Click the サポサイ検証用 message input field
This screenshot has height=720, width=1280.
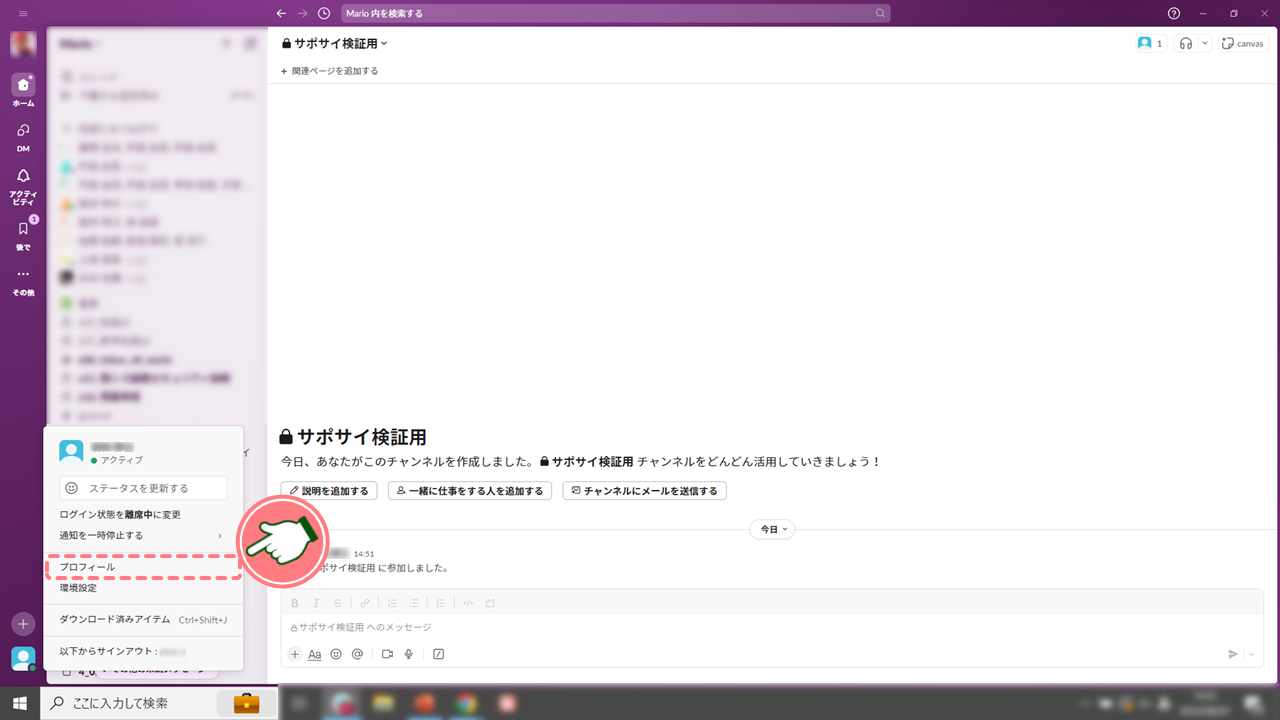pyautogui.click(x=772, y=627)
